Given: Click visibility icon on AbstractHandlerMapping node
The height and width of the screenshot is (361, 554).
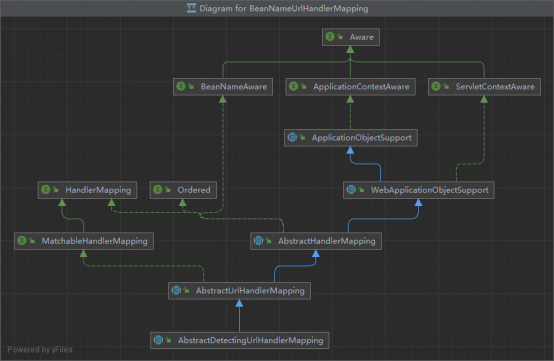Looking at the screenshot, I should point(269,241).
